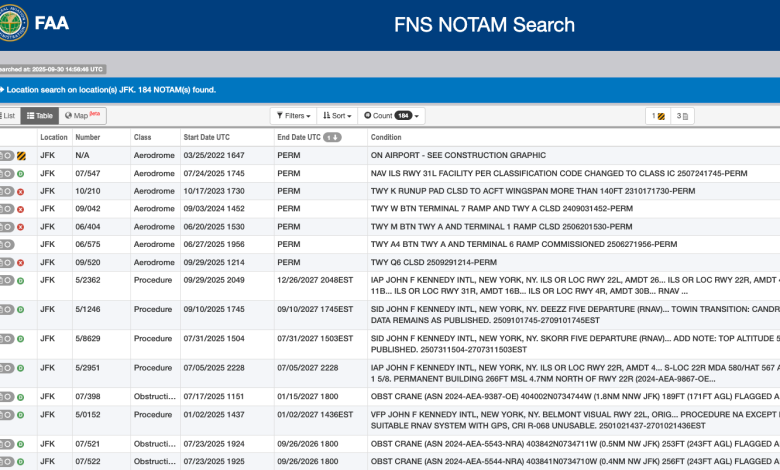Toggle the selector pill on row 09/520
The image size is (780, 470).
(7, 263)
